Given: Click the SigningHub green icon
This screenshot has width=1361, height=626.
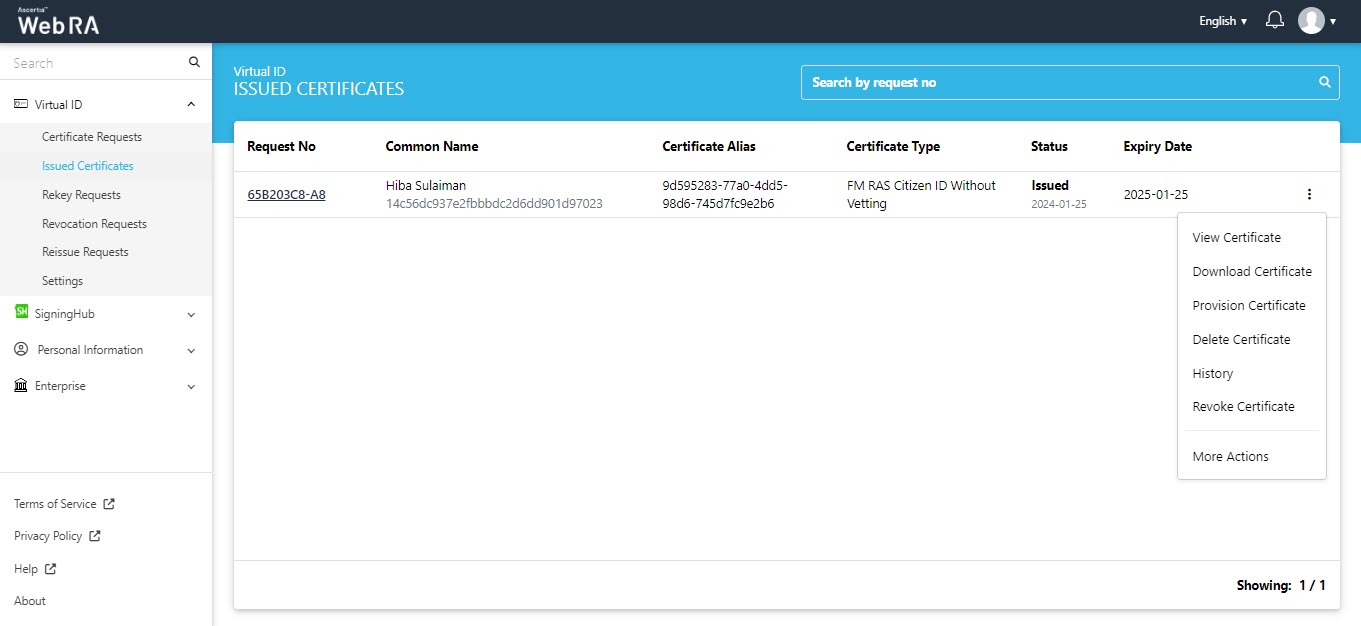Looking at the screenshot, I should click(x=21, y=312).
